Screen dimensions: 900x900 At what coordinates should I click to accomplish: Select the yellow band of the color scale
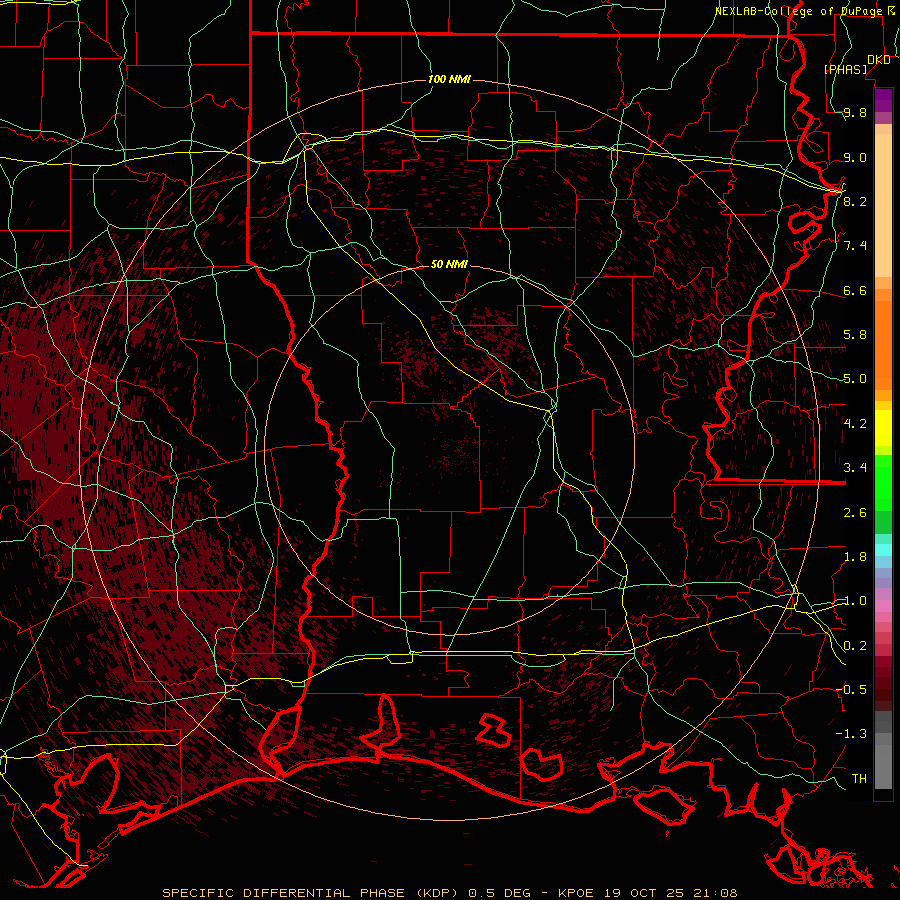(883, 428)
